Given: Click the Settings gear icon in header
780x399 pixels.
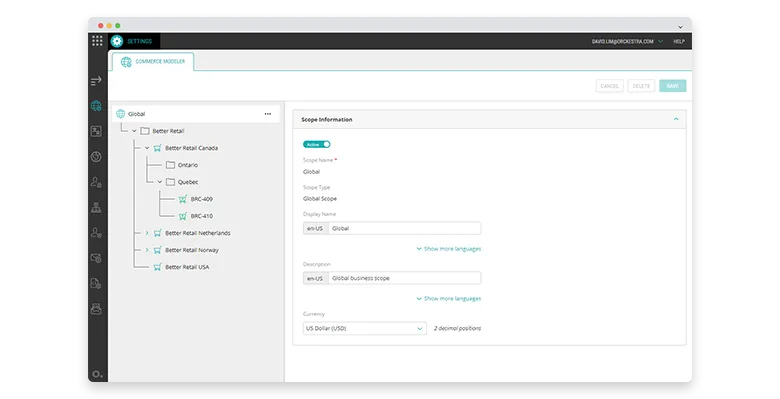Looking at the screenshot, I should (x=117, y=41).
